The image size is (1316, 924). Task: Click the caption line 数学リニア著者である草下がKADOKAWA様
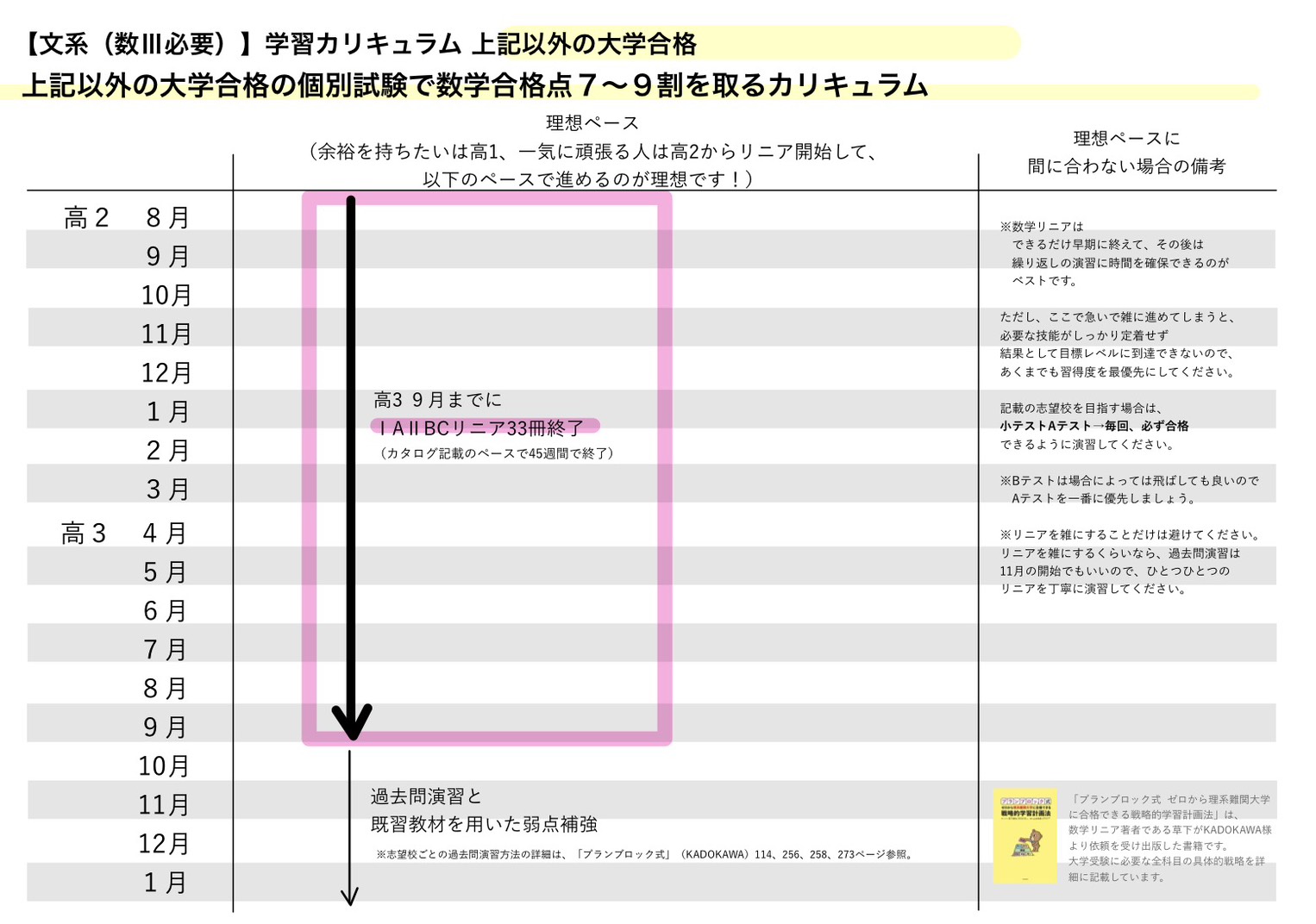tap(1170, 830)
